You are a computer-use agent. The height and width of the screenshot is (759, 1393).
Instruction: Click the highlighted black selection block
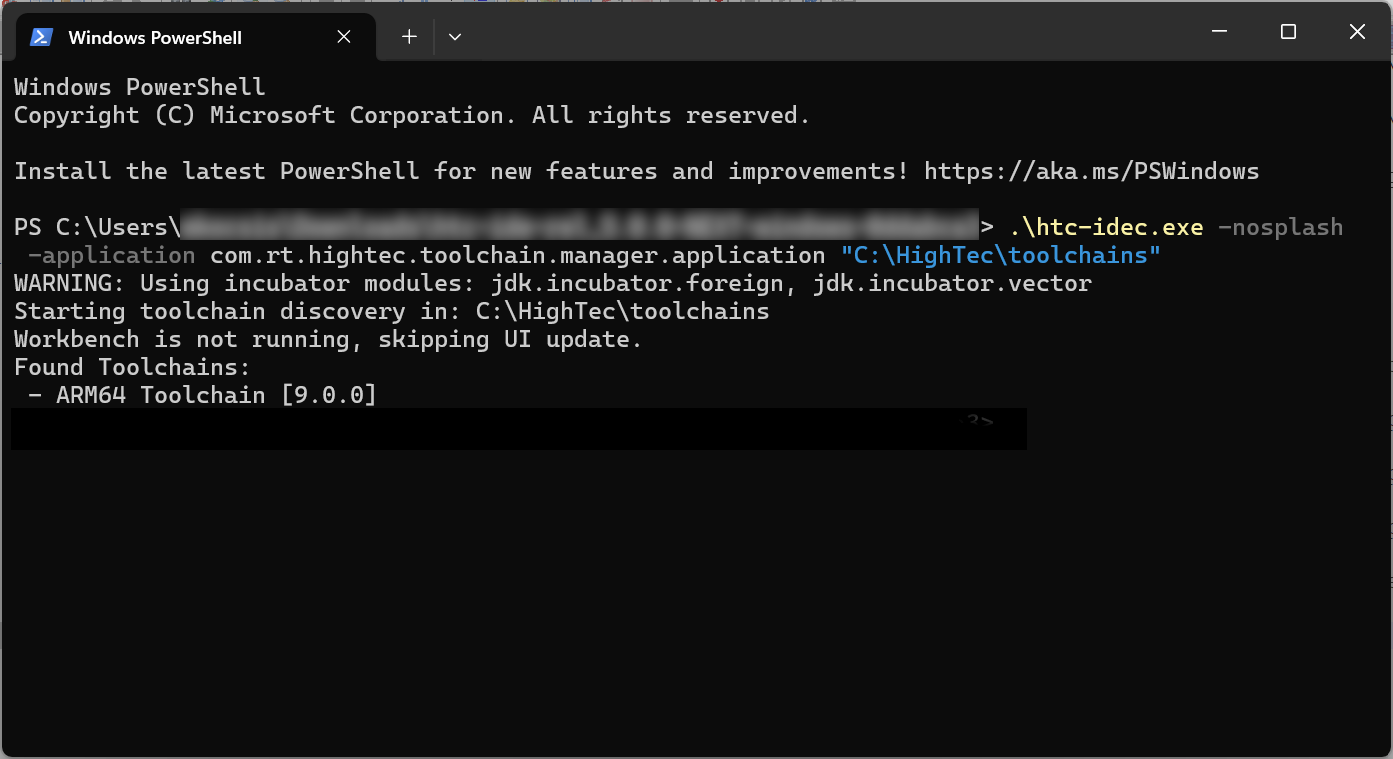(518, 428)
